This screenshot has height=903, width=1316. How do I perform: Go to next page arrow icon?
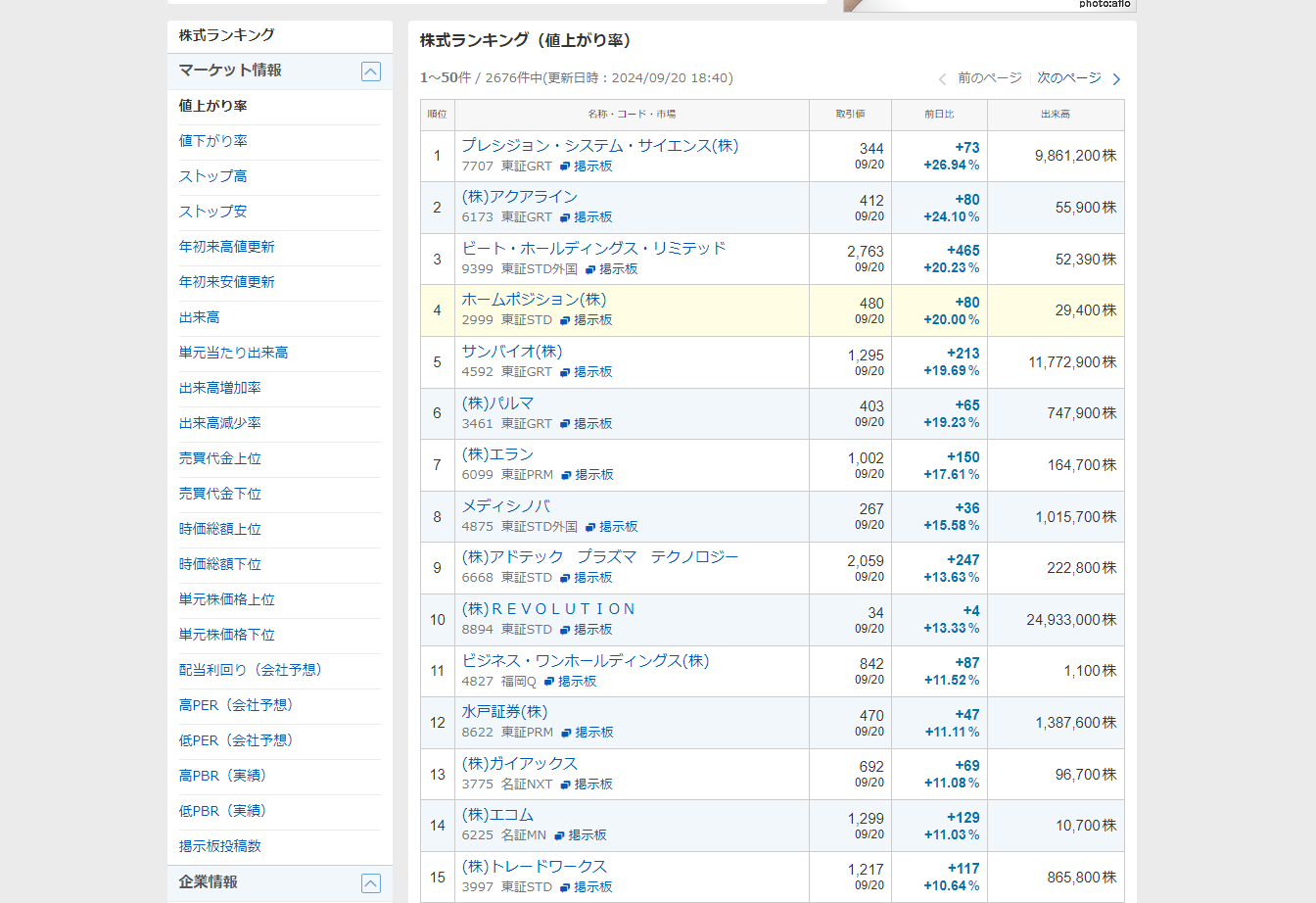[x=1116, y=79]
